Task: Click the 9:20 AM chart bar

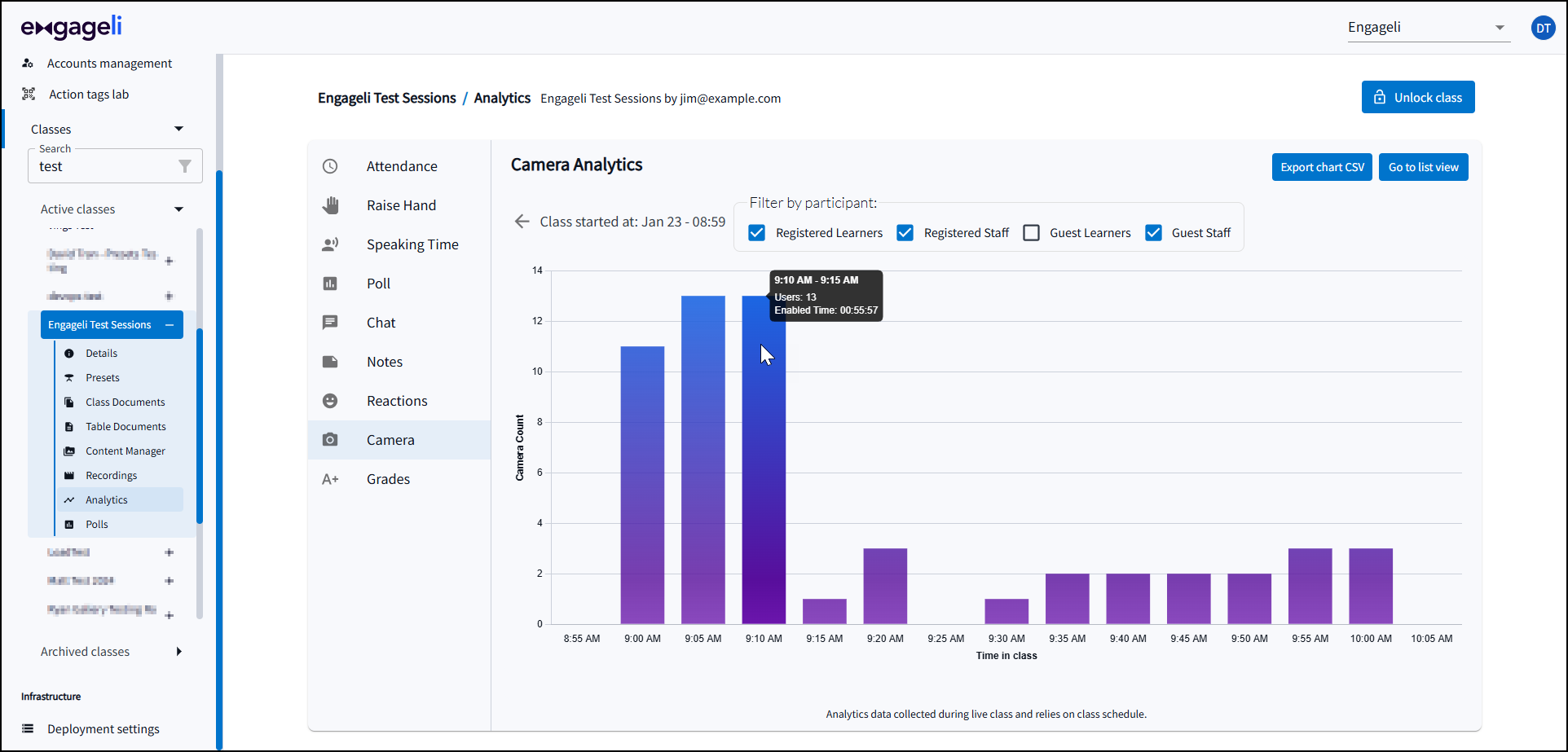Action: point(885,586)
